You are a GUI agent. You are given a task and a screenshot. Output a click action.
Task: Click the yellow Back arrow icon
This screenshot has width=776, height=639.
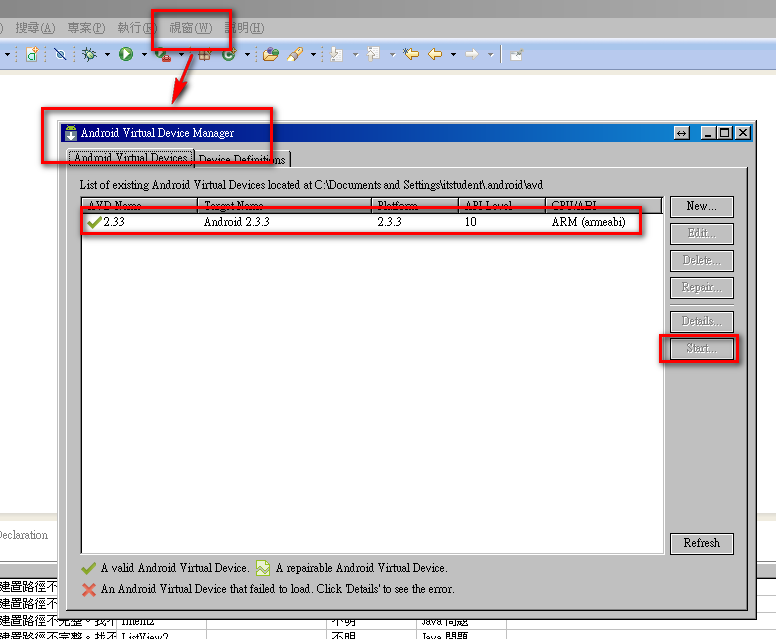(435, 53)
